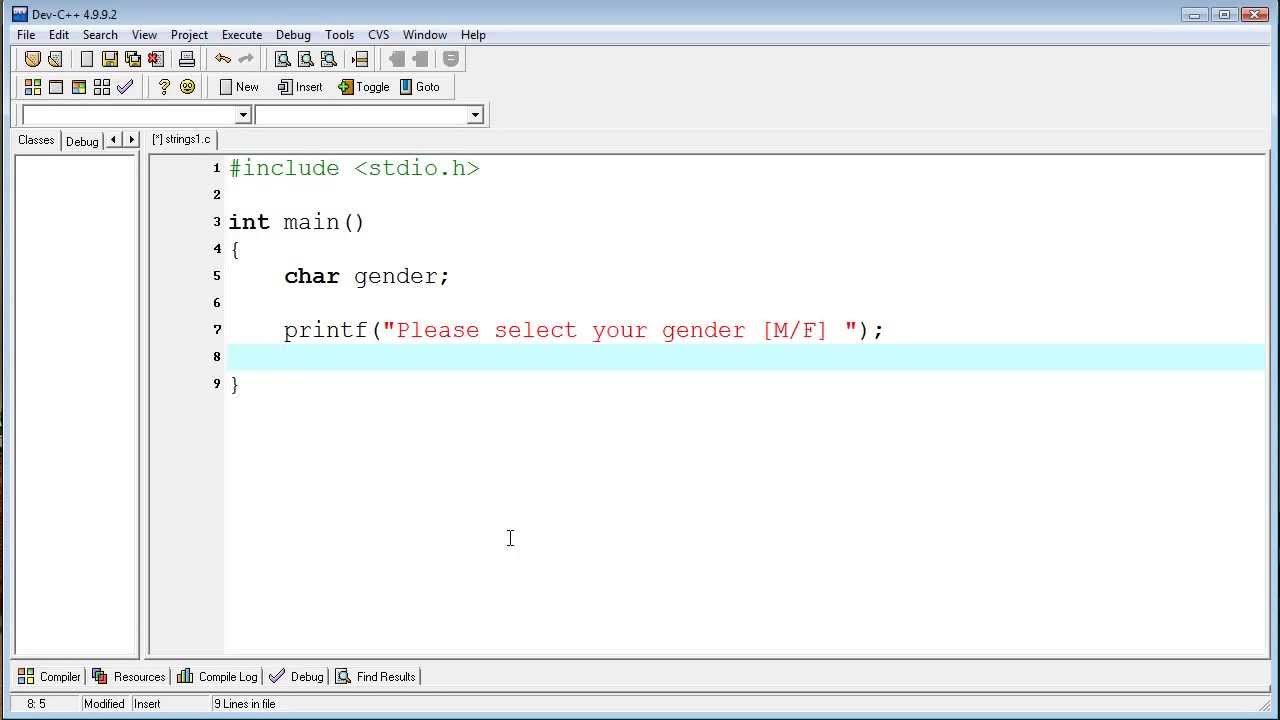Open the bottom Debug panel tab
Image resolution: width=1280 pixels, height=720 pixels.
(297, 677)
